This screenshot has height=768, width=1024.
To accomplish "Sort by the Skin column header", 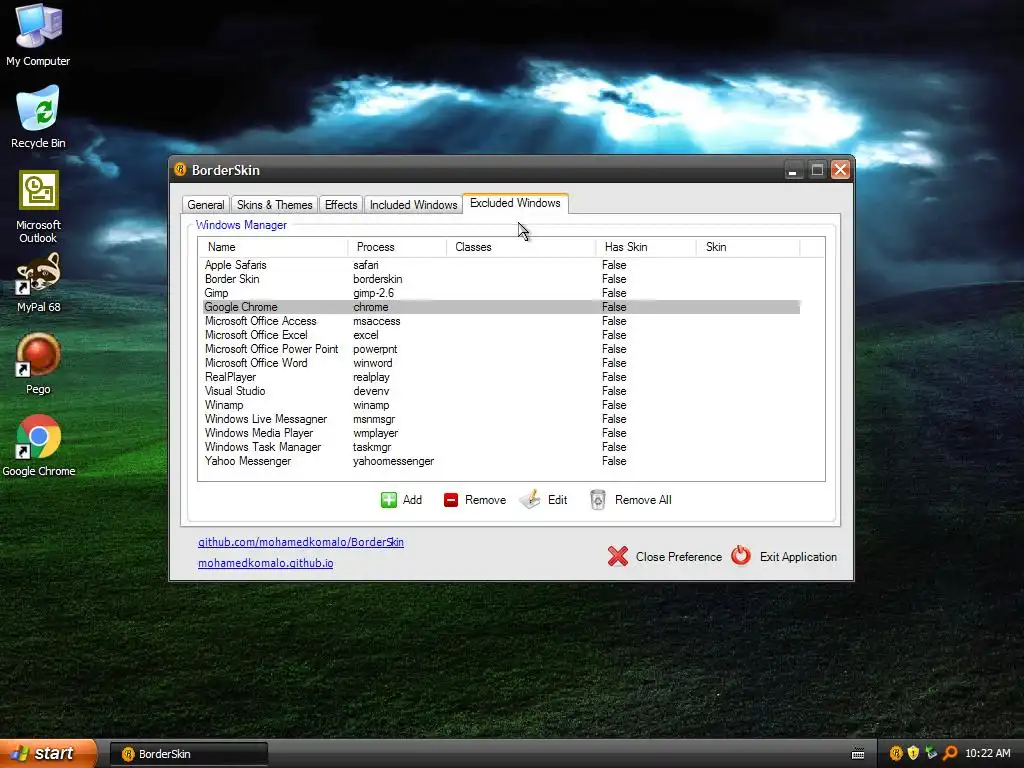I will click(748, 247).
